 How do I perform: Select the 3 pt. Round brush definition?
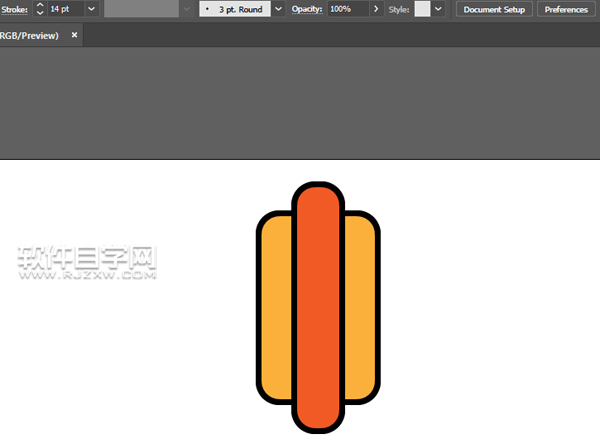[x=234, y=9]
